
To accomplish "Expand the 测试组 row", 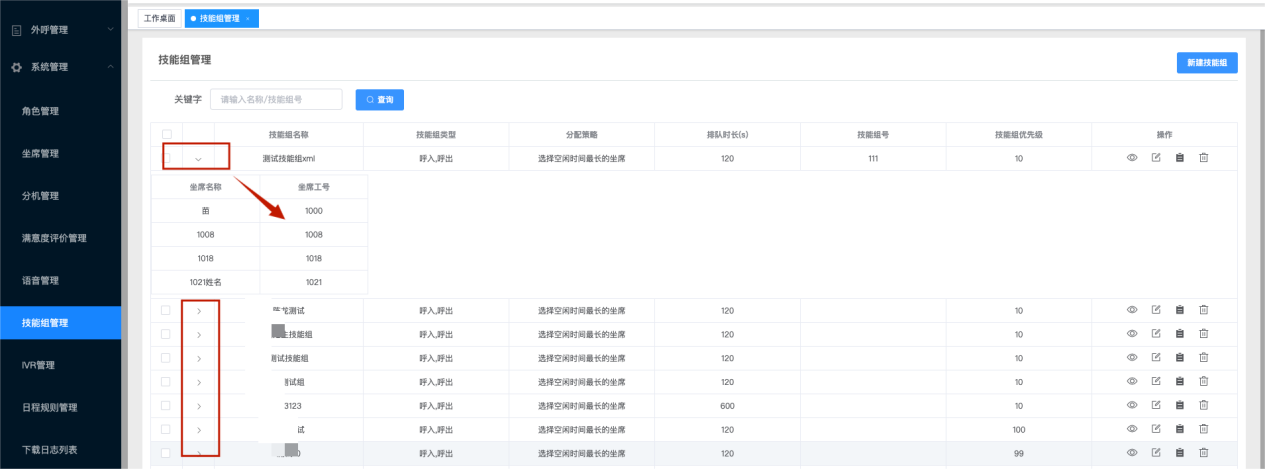I will pos(199,381).
